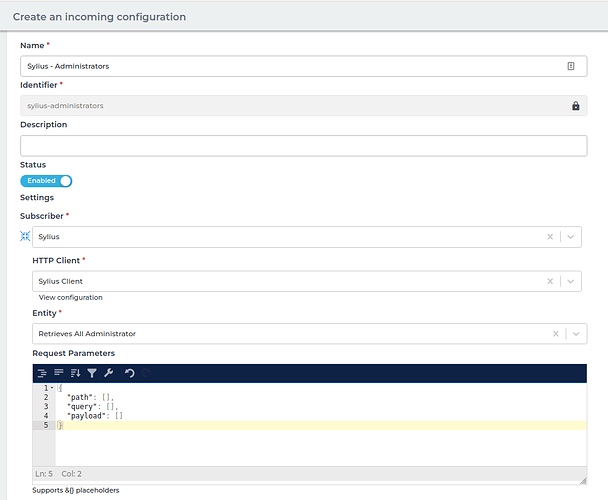
Task: Click the Subscriber collapse arrows icon
Action: point(25,236)
